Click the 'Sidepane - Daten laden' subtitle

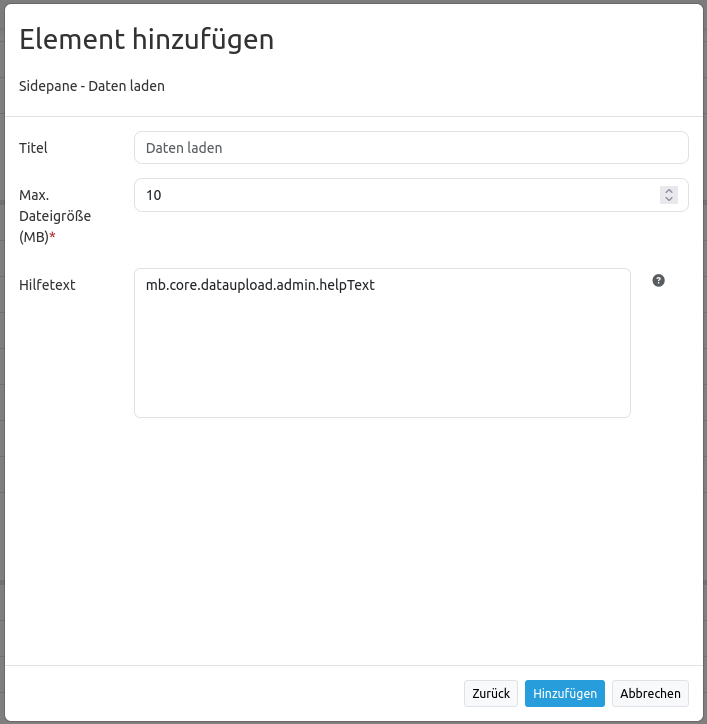(92, 86)
